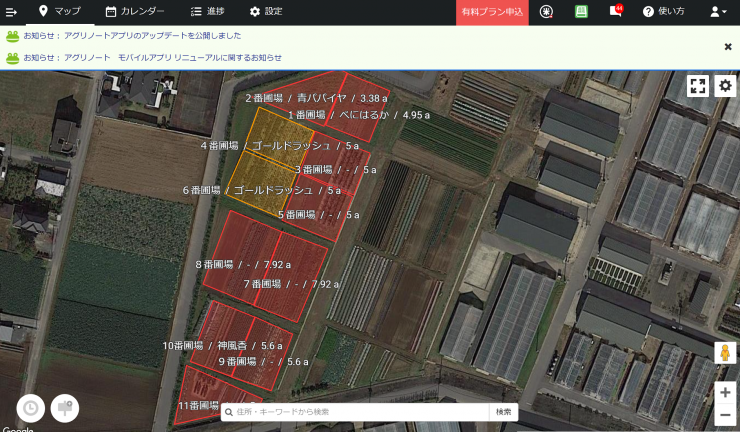Close the notice banner

click(728, 46)
